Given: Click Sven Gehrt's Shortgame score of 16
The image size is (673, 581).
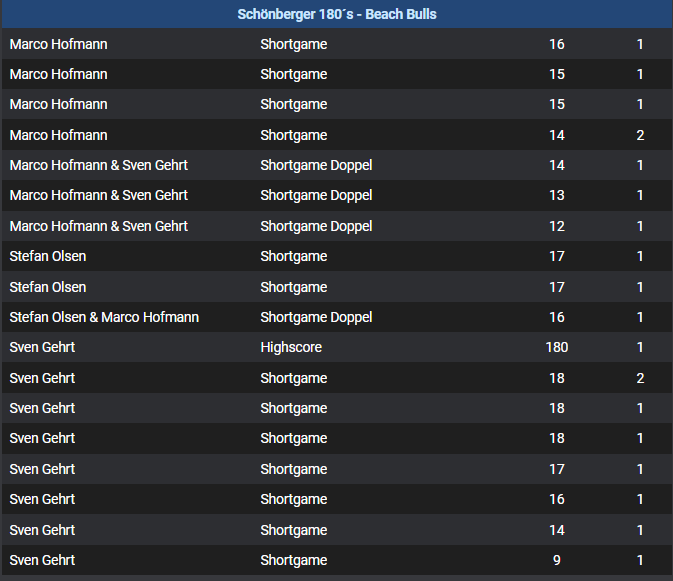Looking at the screenshot, I should click(x=557, y=499).
